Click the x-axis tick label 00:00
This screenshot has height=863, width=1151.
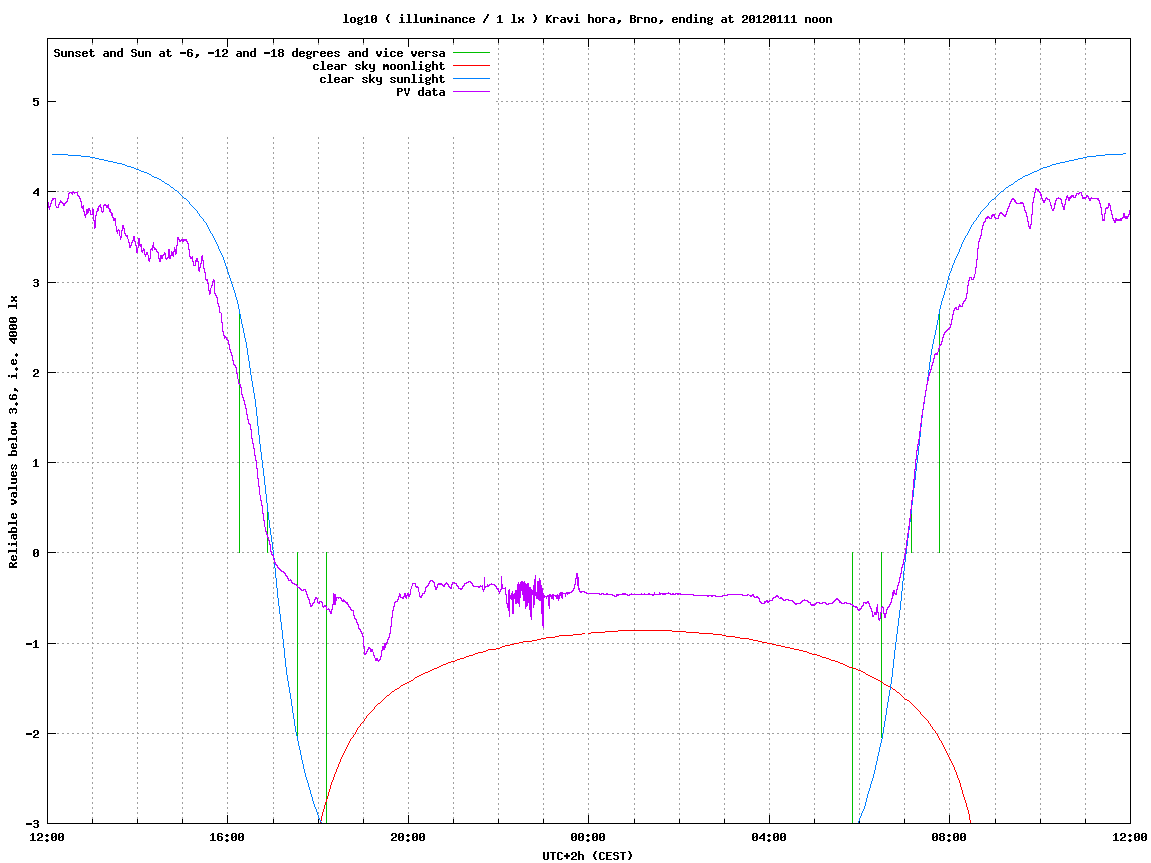coord(589,837)
